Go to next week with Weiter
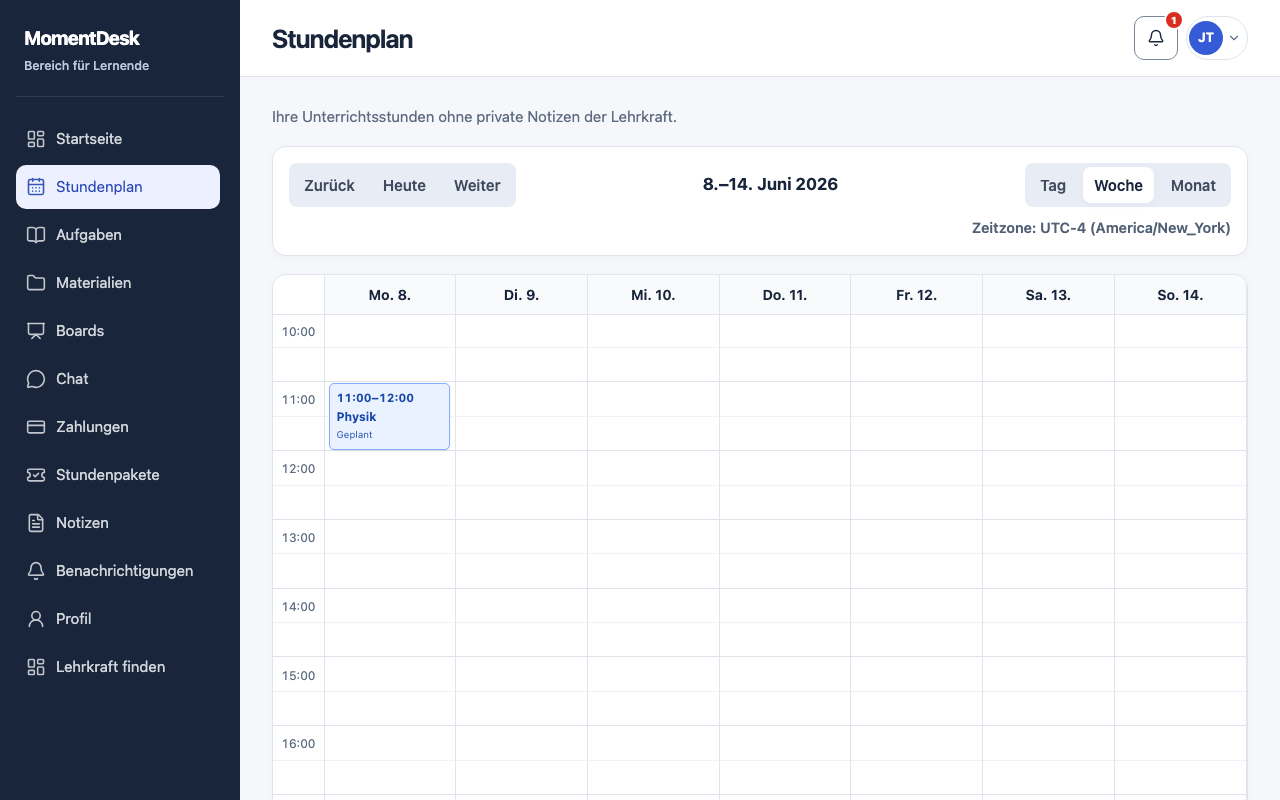The height and width of the screenshot is (800, 1280). click(x=477, y=185)
